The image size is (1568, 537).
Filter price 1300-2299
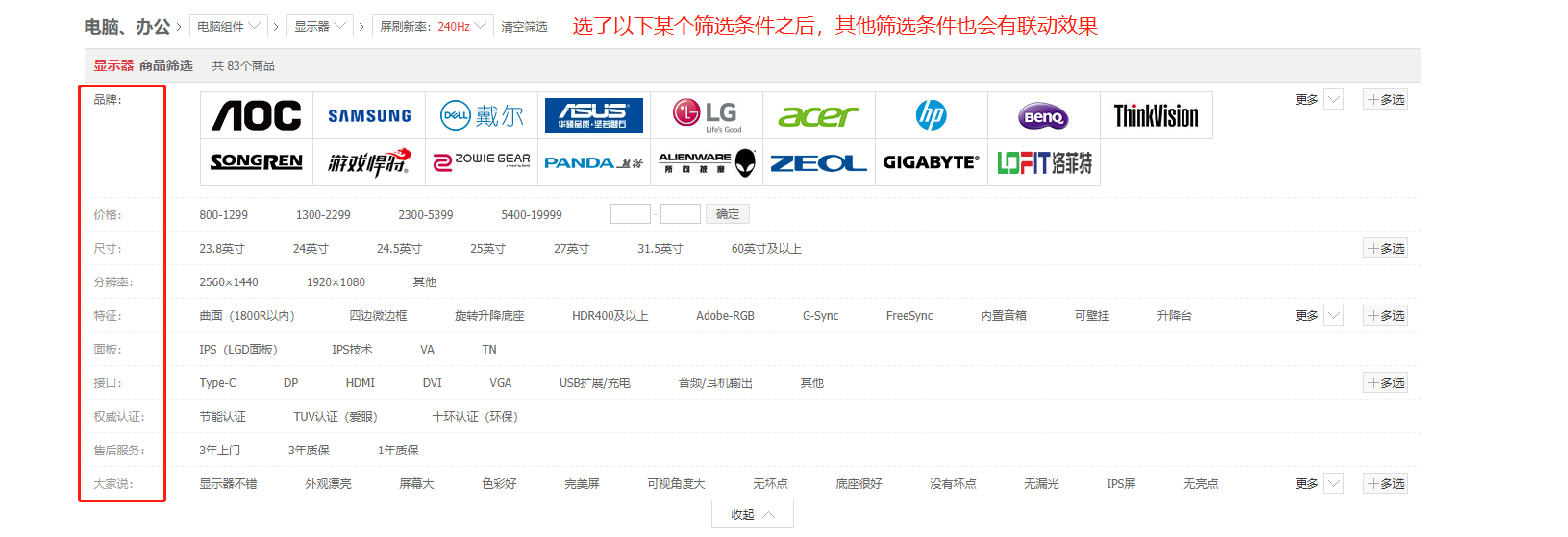(323, 214)
